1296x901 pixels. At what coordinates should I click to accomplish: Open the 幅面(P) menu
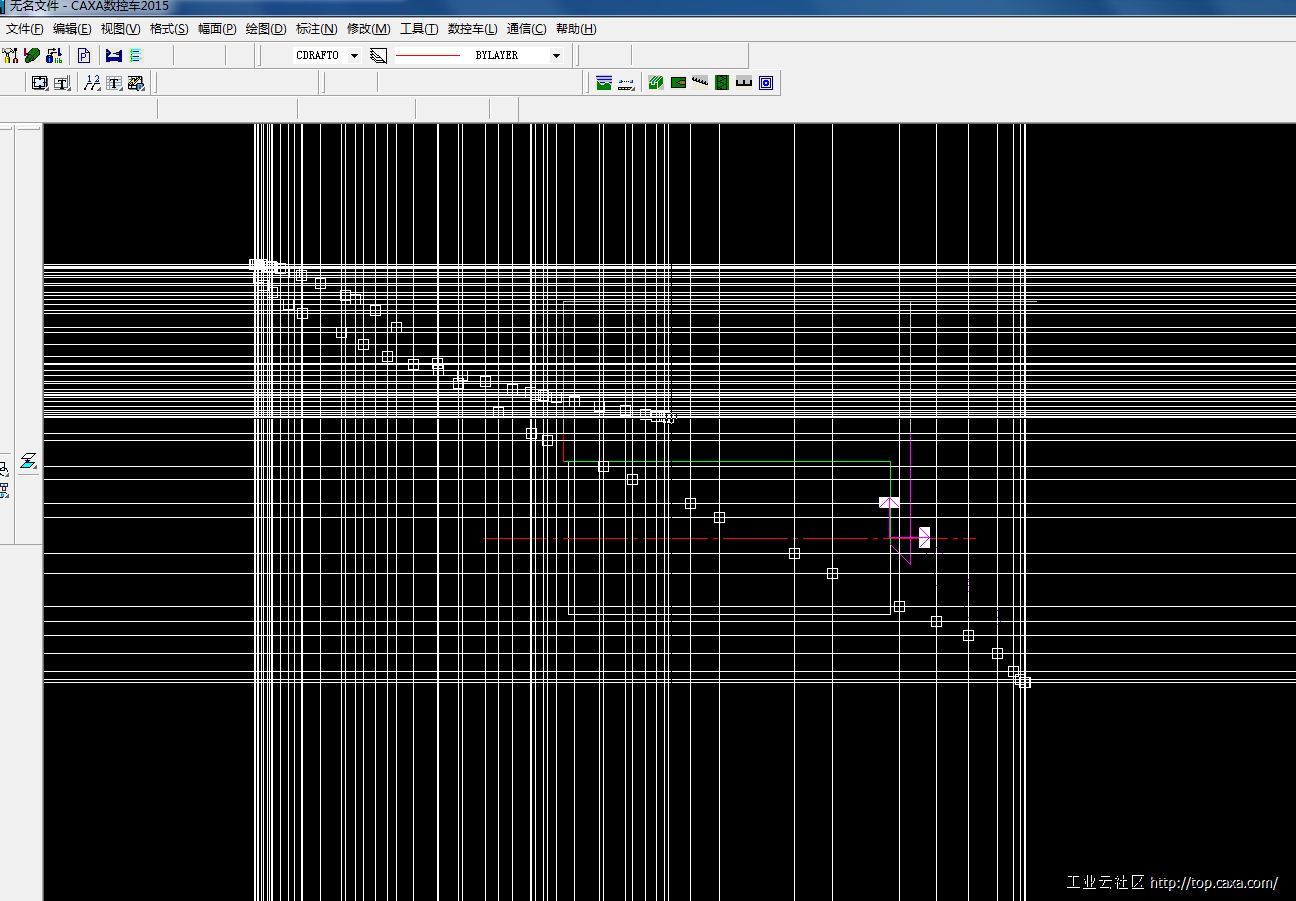[x=217, y=29]
